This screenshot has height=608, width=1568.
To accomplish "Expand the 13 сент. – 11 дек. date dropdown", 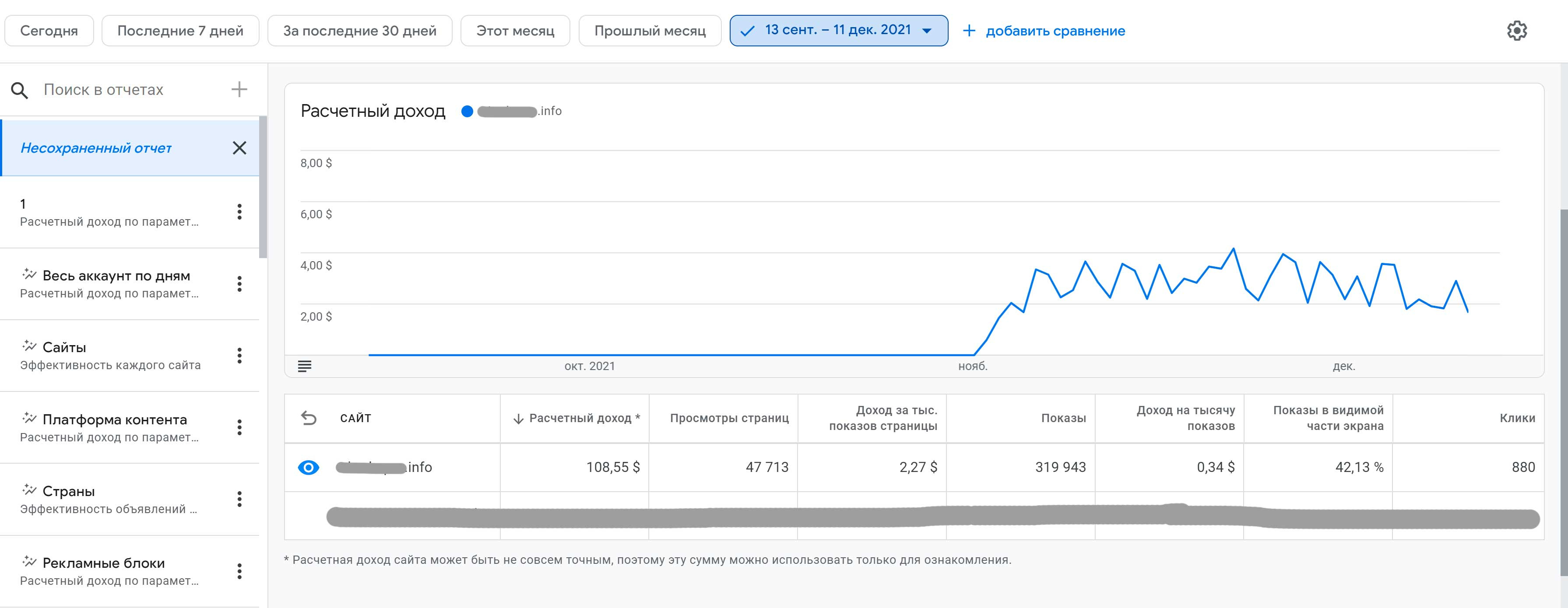I will pyautogui.click(x=927, y=31).
